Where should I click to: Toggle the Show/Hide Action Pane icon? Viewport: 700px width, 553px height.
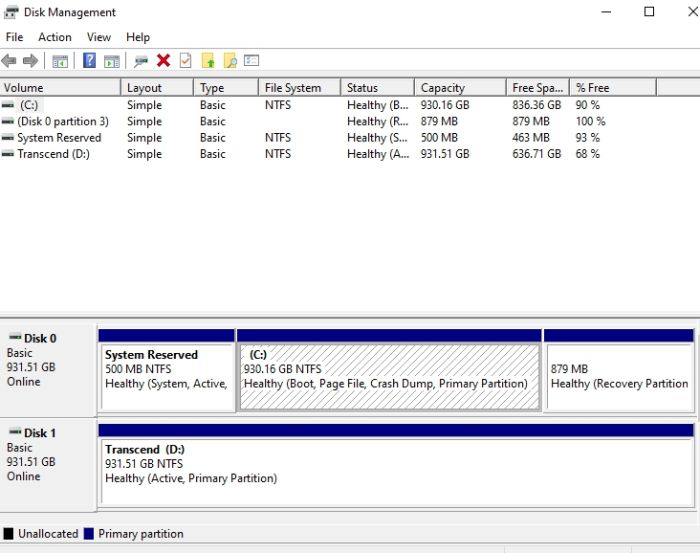tap(112, 61)
